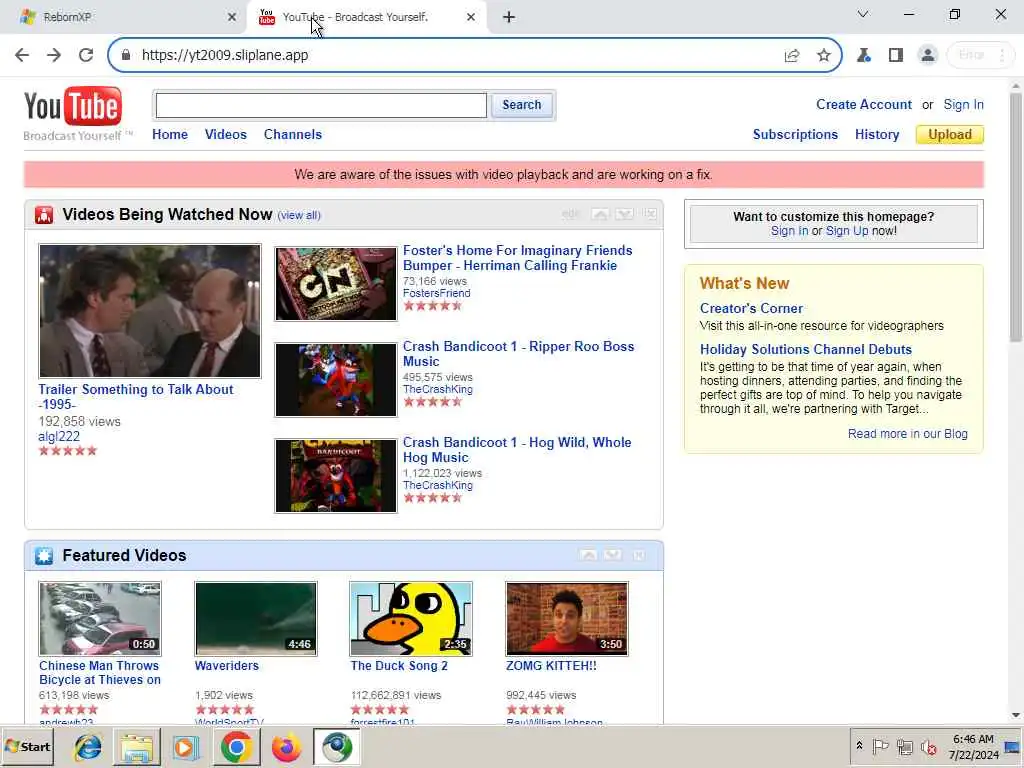The width and height of the screenshot is (1024, 768).
Task: Click the network tray icon
Action: click(904, 746)
